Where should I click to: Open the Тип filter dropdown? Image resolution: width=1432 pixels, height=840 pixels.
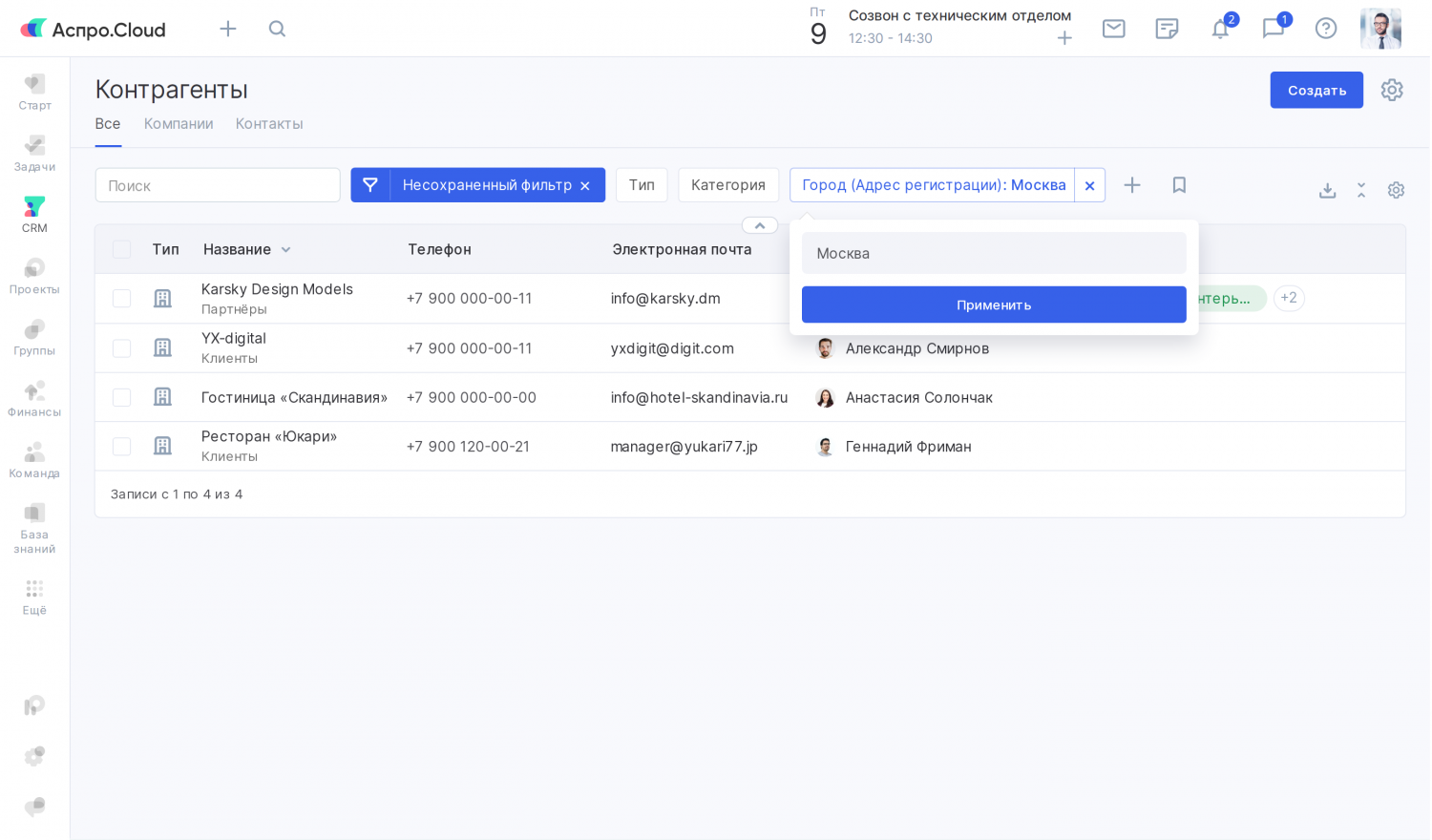[x=642, y=185]
